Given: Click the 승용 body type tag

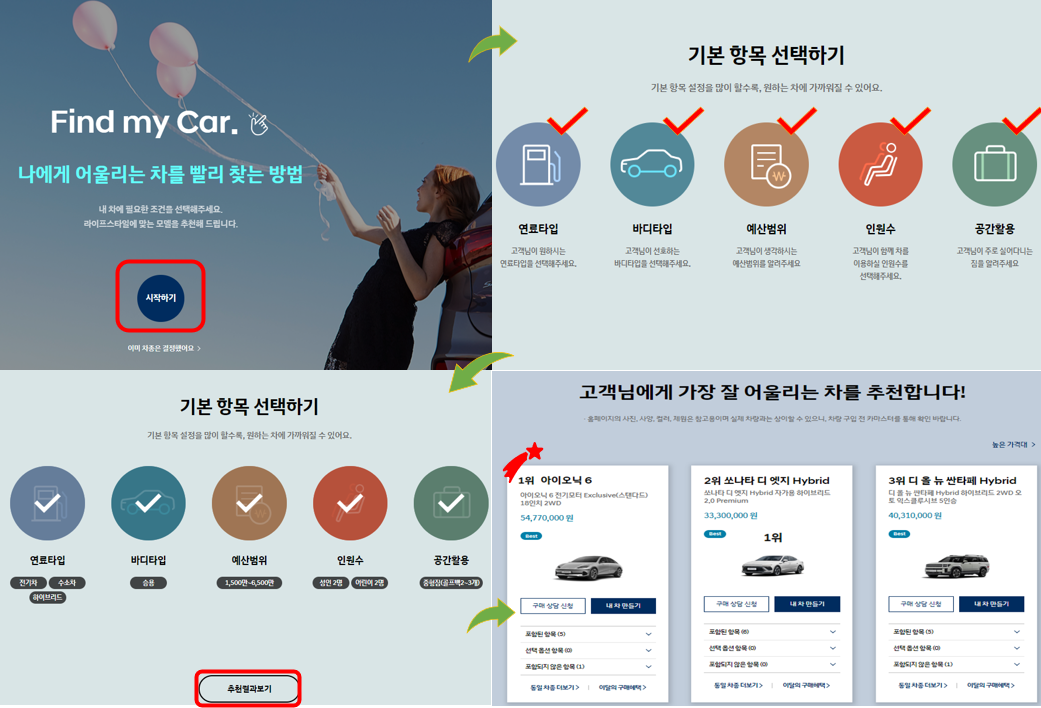Looking at the screenshot, I should tap(148, 582).
